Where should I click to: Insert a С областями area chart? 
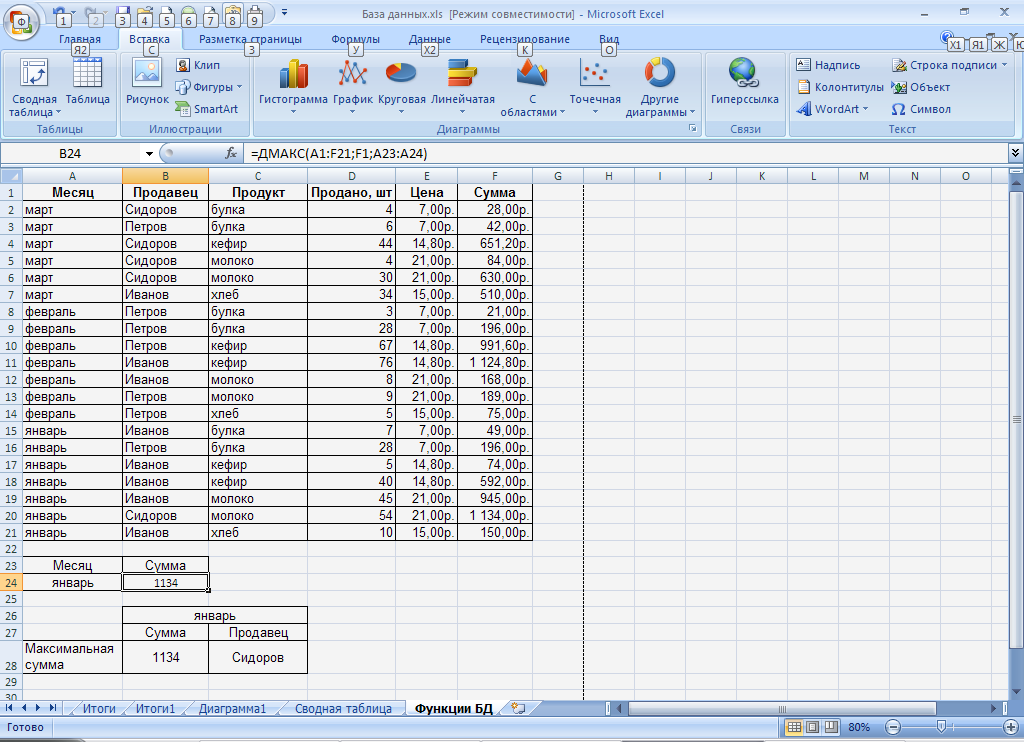coord(532,88)
